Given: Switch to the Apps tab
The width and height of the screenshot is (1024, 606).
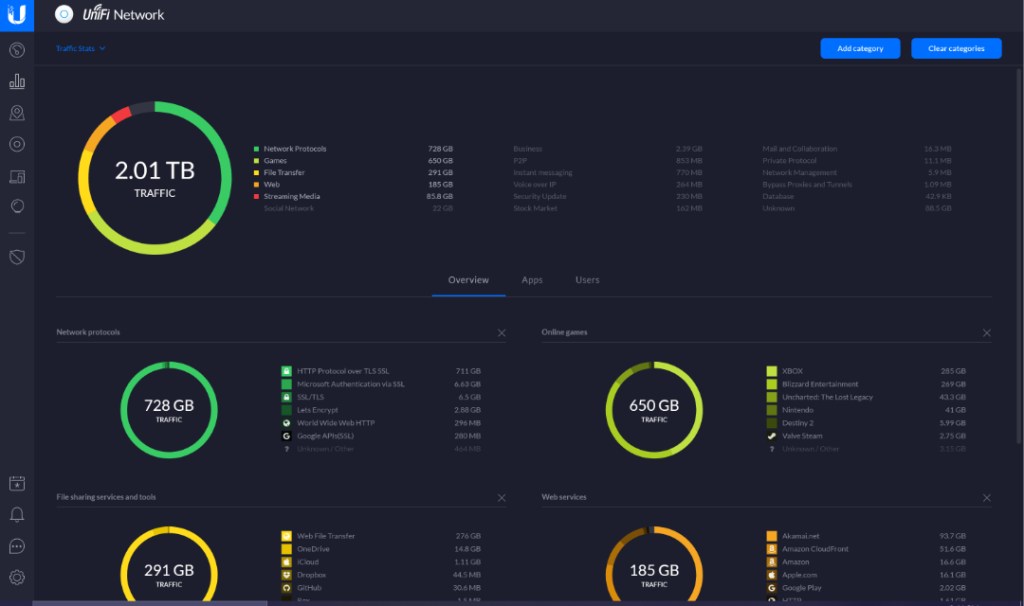Looking at the screenshot, I should click(532, 280).
